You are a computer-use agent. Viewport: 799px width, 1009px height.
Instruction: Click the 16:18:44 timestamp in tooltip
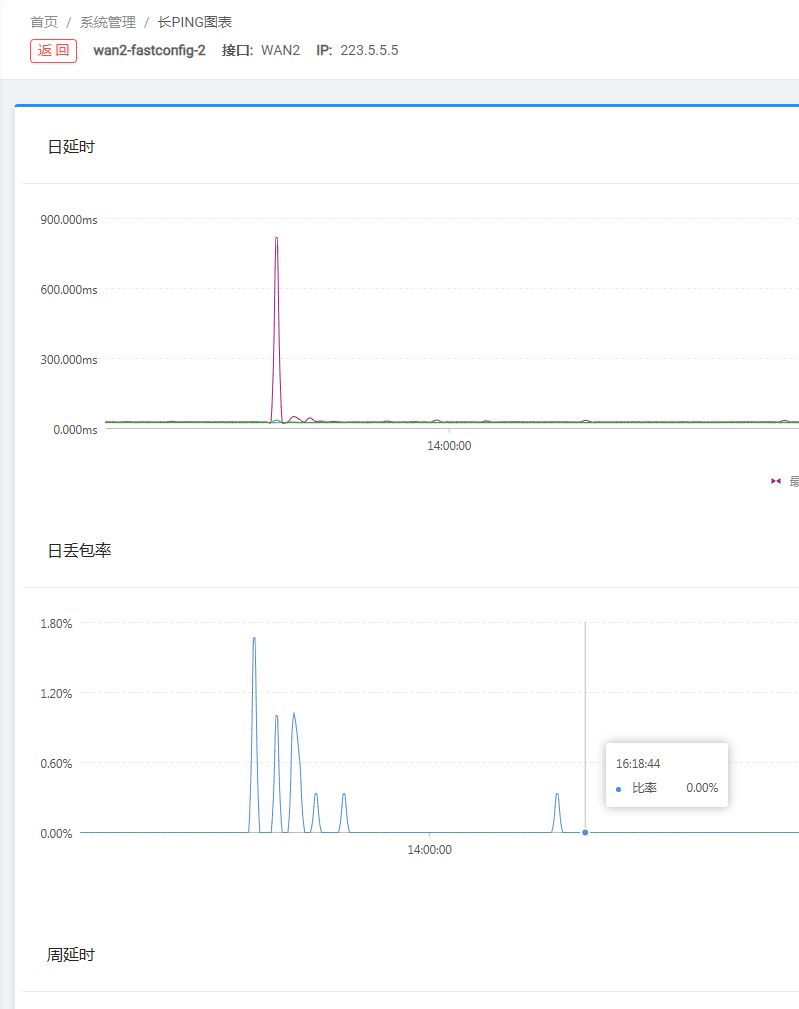click(638, 763)
